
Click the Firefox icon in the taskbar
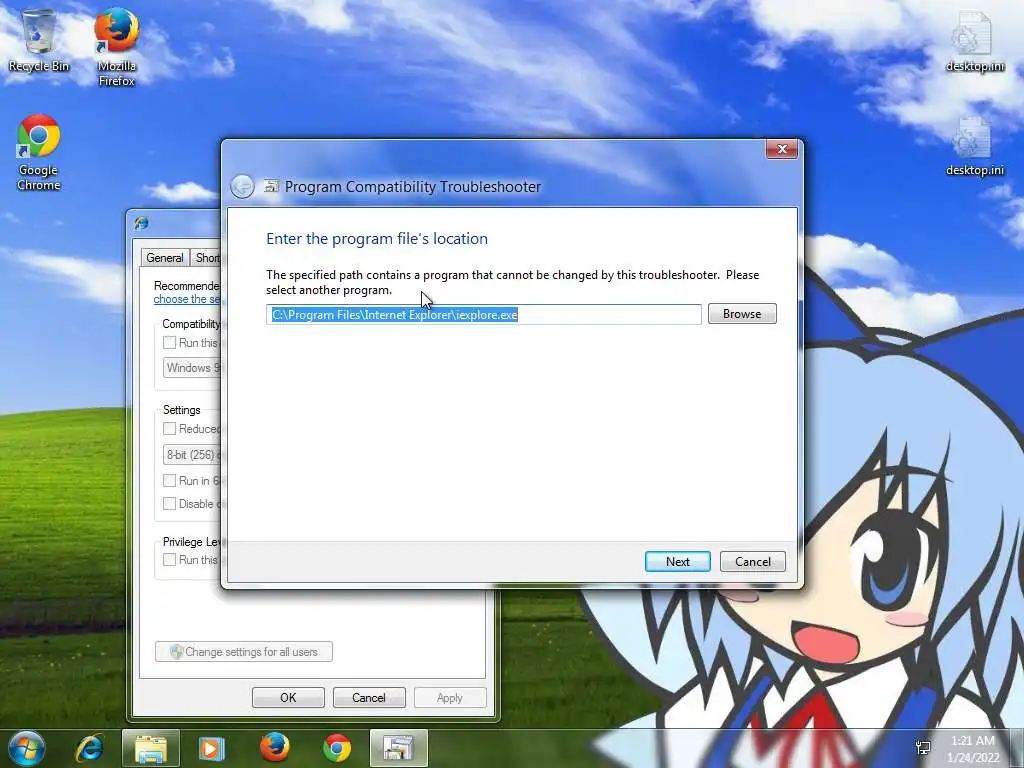[x=274, y=748]
